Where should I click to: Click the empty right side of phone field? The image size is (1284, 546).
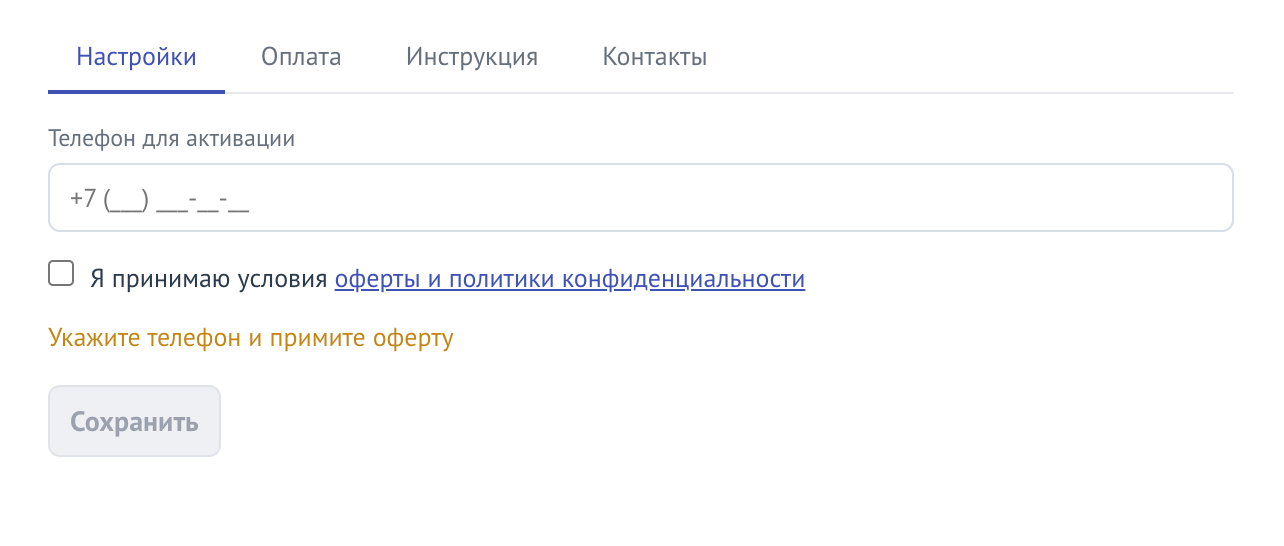pyautogui.click(x=900, y=198)
